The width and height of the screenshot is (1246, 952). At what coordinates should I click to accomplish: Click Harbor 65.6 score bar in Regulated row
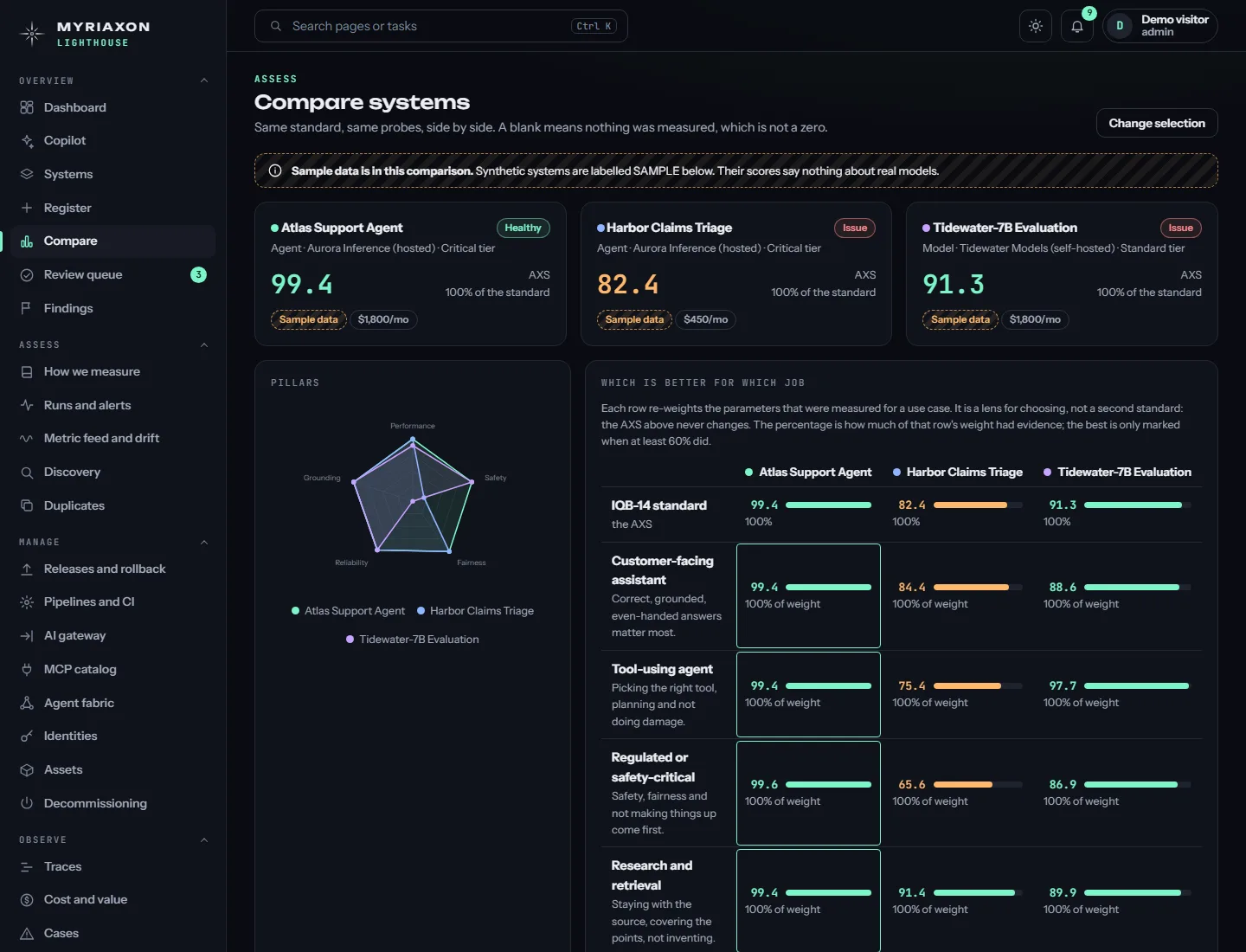coord(978,785)
